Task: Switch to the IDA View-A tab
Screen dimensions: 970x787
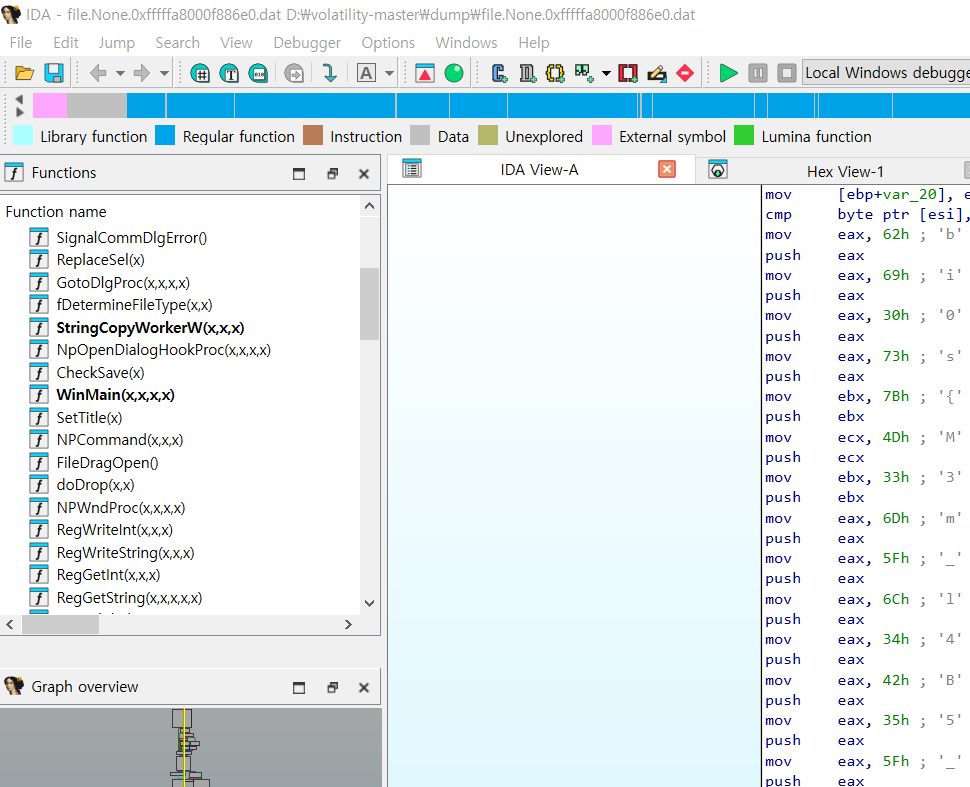Action: tap(539, 170)
